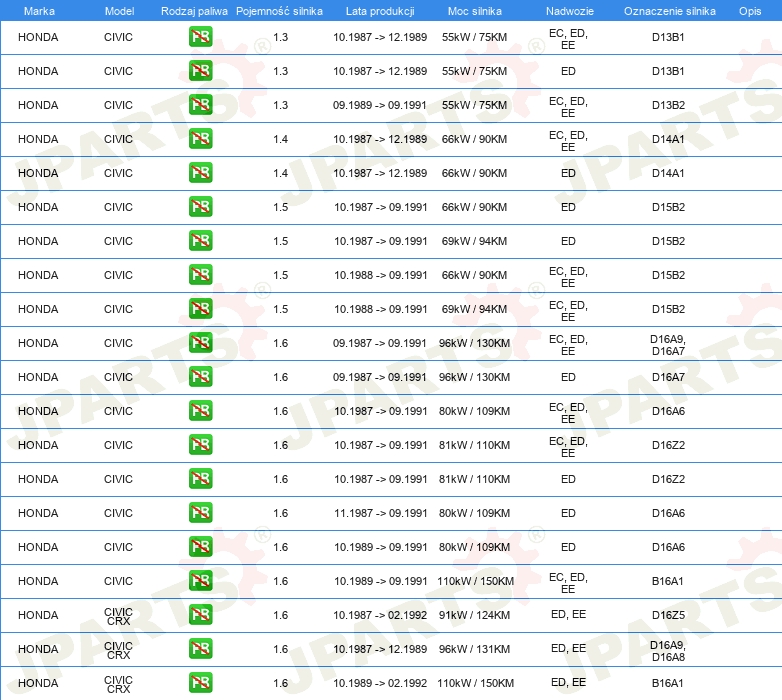
Task: Click the D16A9, D16A7 engine code cell
Action: (x=668, y=345)
